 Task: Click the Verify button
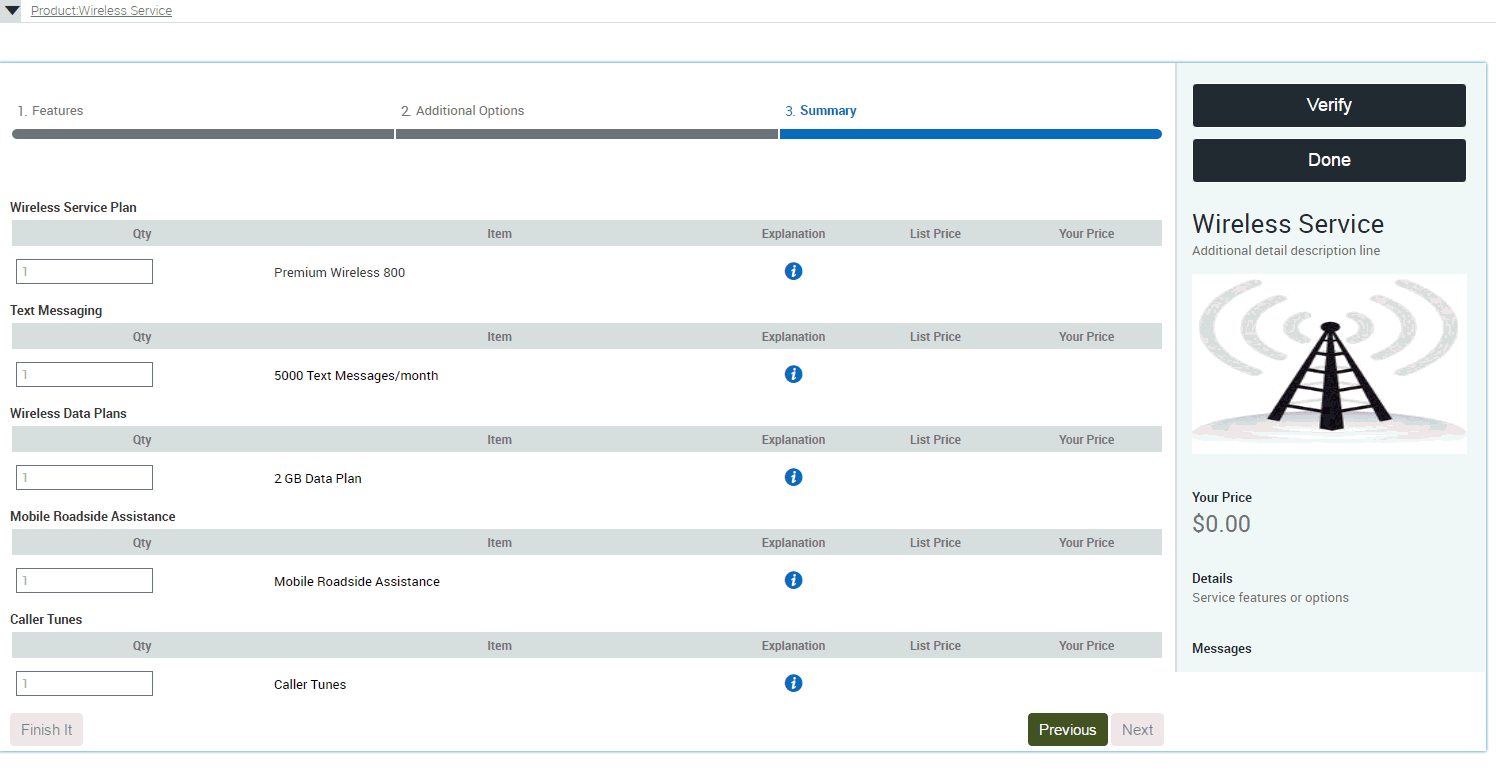pyautogui.click(x=1328, y=105)
